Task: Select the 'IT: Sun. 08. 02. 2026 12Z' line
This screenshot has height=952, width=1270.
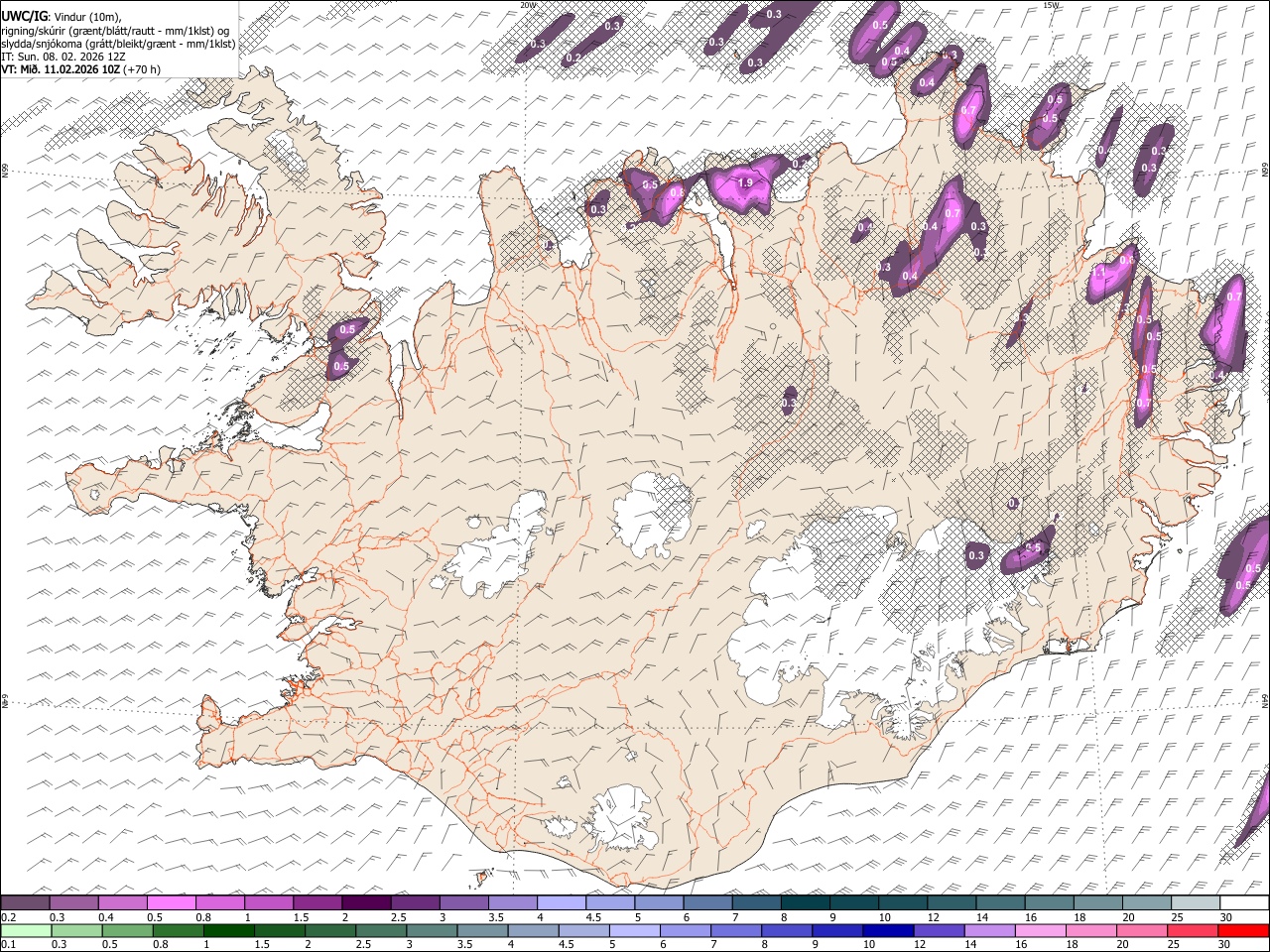Action: (63, 57)
